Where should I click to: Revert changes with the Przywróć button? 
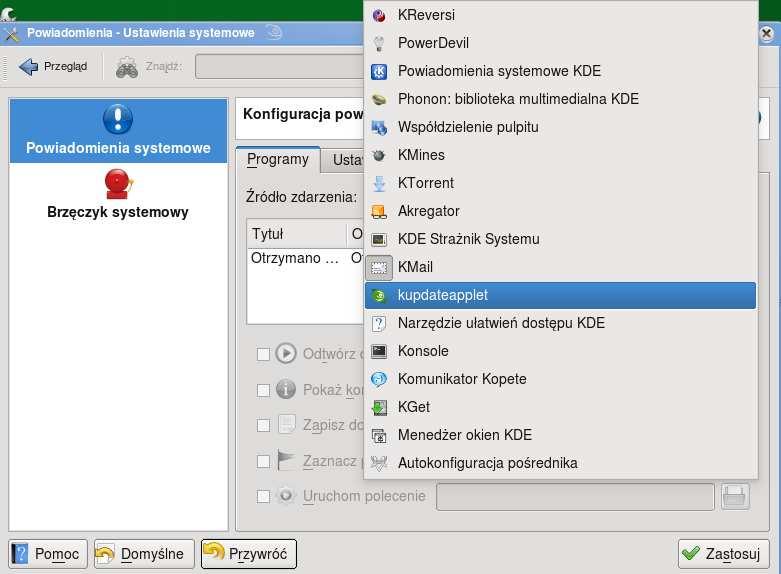[249, 554]
